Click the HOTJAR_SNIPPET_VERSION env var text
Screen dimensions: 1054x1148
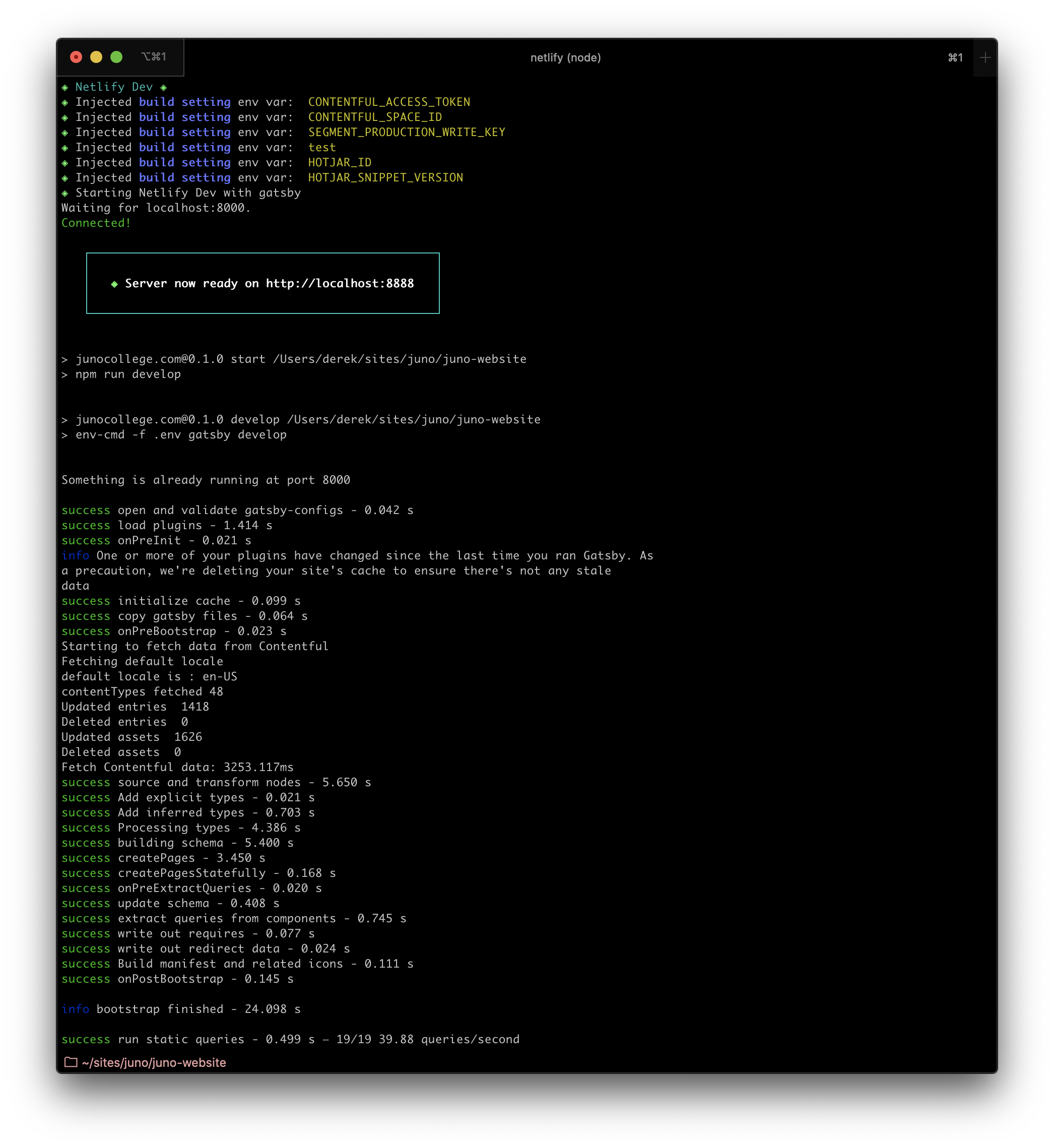[x=385, y=177]
